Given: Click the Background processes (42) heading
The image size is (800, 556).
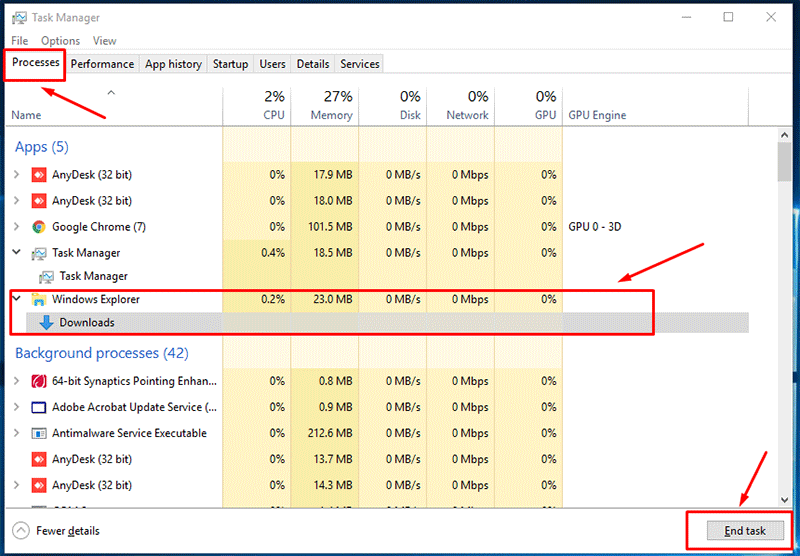Looking at the screenshot, I should [x=102, y=353].
